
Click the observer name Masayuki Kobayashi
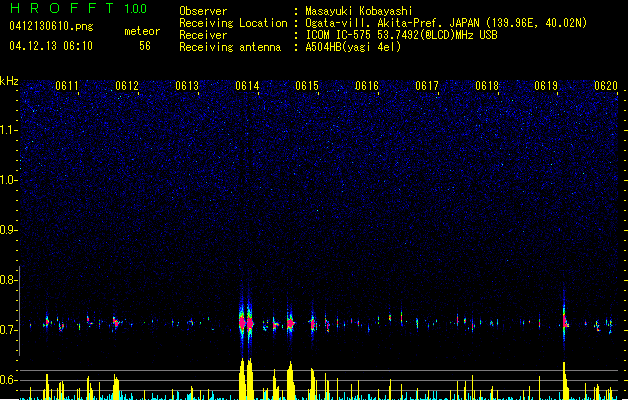[x=359, y=11]
